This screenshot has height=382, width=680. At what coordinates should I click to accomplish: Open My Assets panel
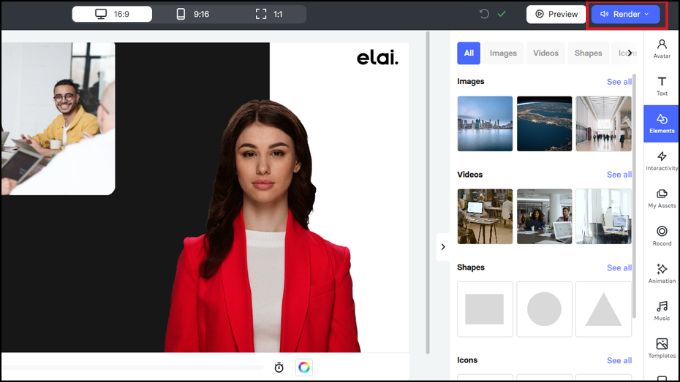click(661, 198)
